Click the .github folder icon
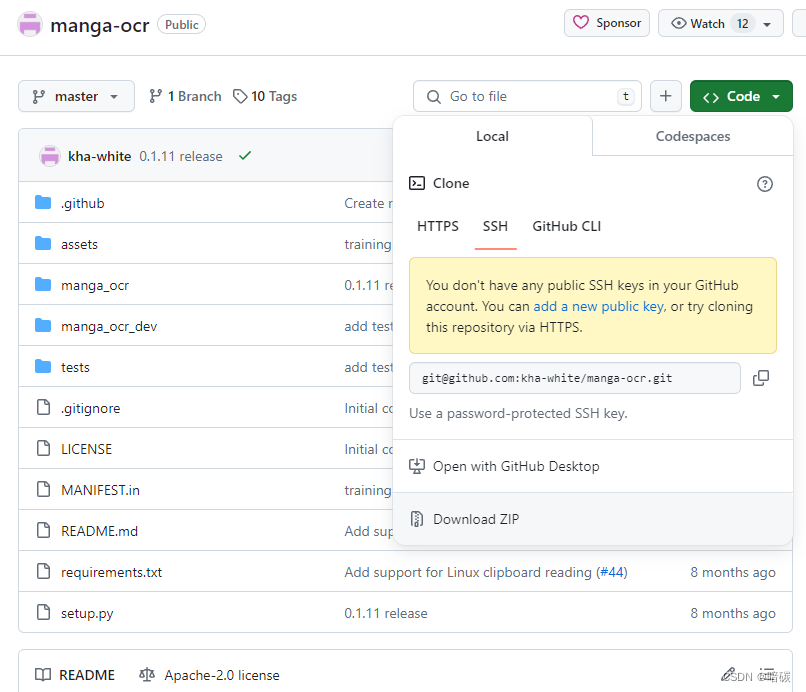The image size is (806, 692). point(43,203)
